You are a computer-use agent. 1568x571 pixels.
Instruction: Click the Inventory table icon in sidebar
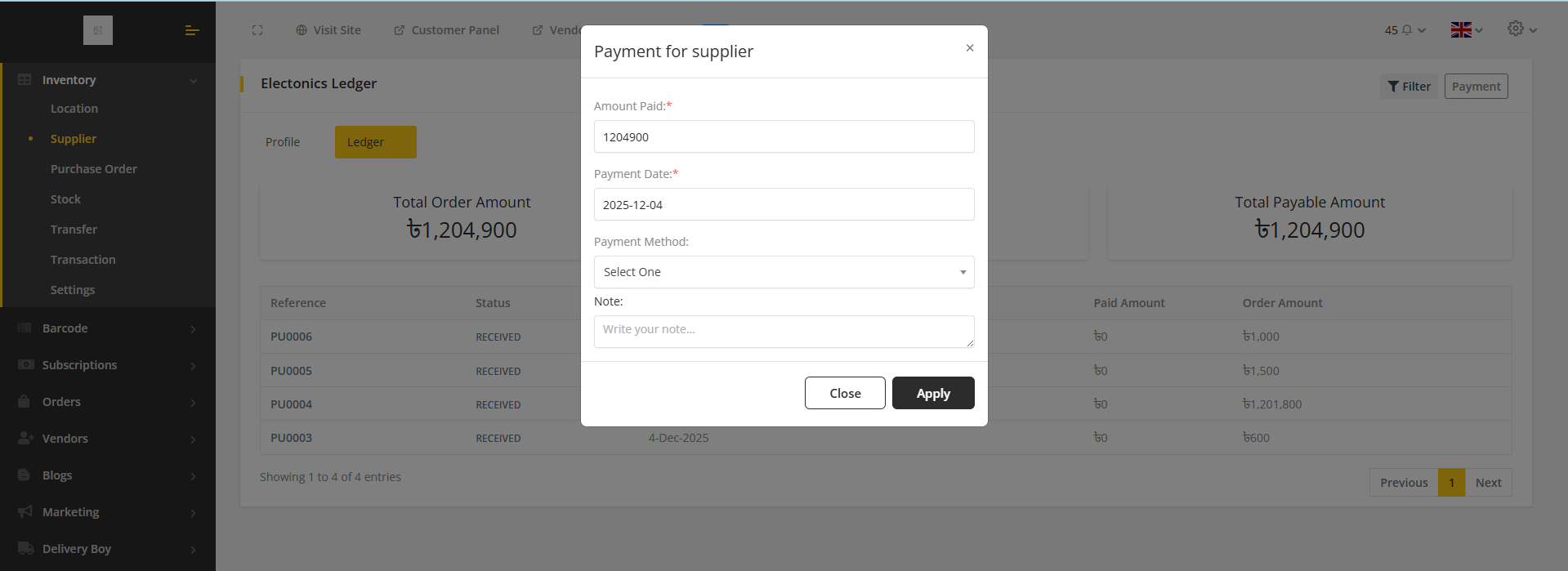(25, 80)
